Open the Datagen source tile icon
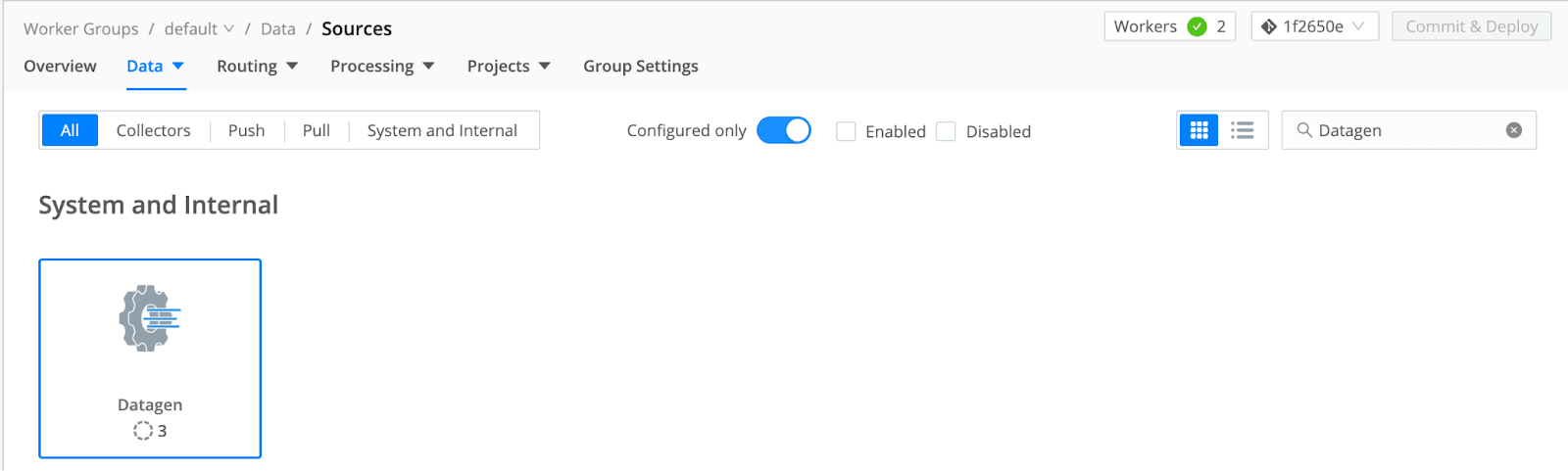The height and width of the screenshot is (471, 1568). (x=150, y=318)
